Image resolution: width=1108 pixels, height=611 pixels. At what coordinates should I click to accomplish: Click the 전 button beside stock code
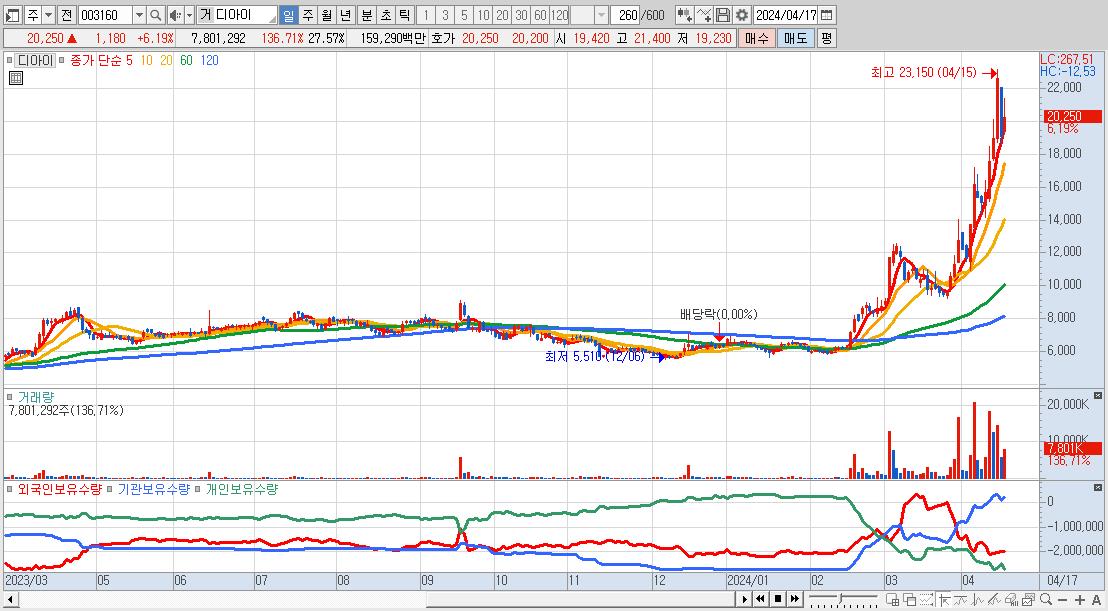tap(66, 15)
